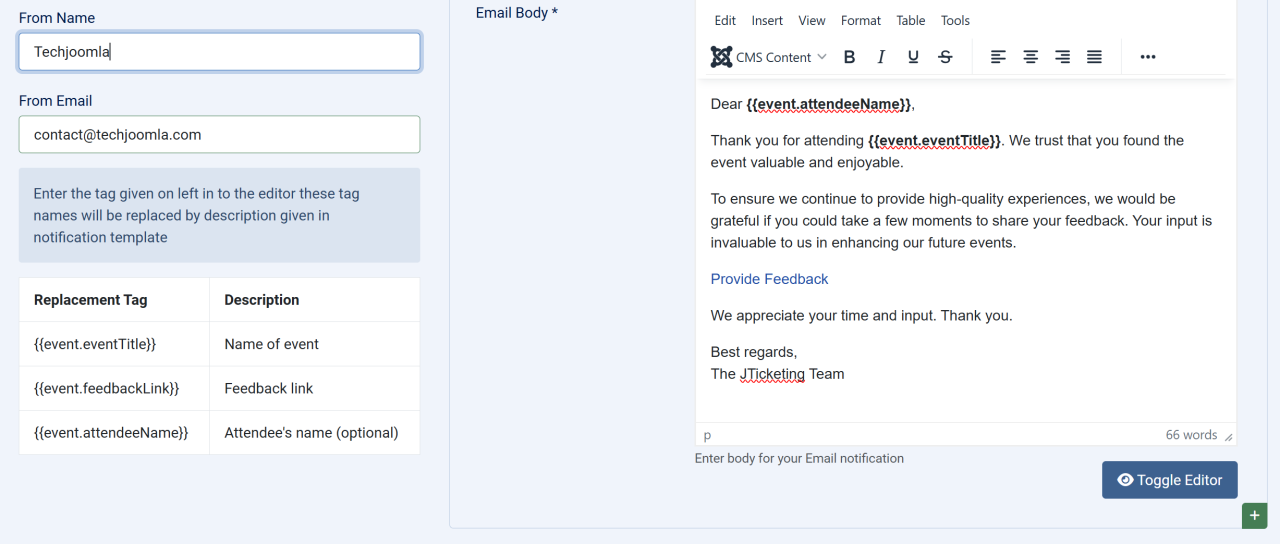This screenshot has height=544, width=1280.
Task: Center align the email body text
Action: pos(1030,57)
